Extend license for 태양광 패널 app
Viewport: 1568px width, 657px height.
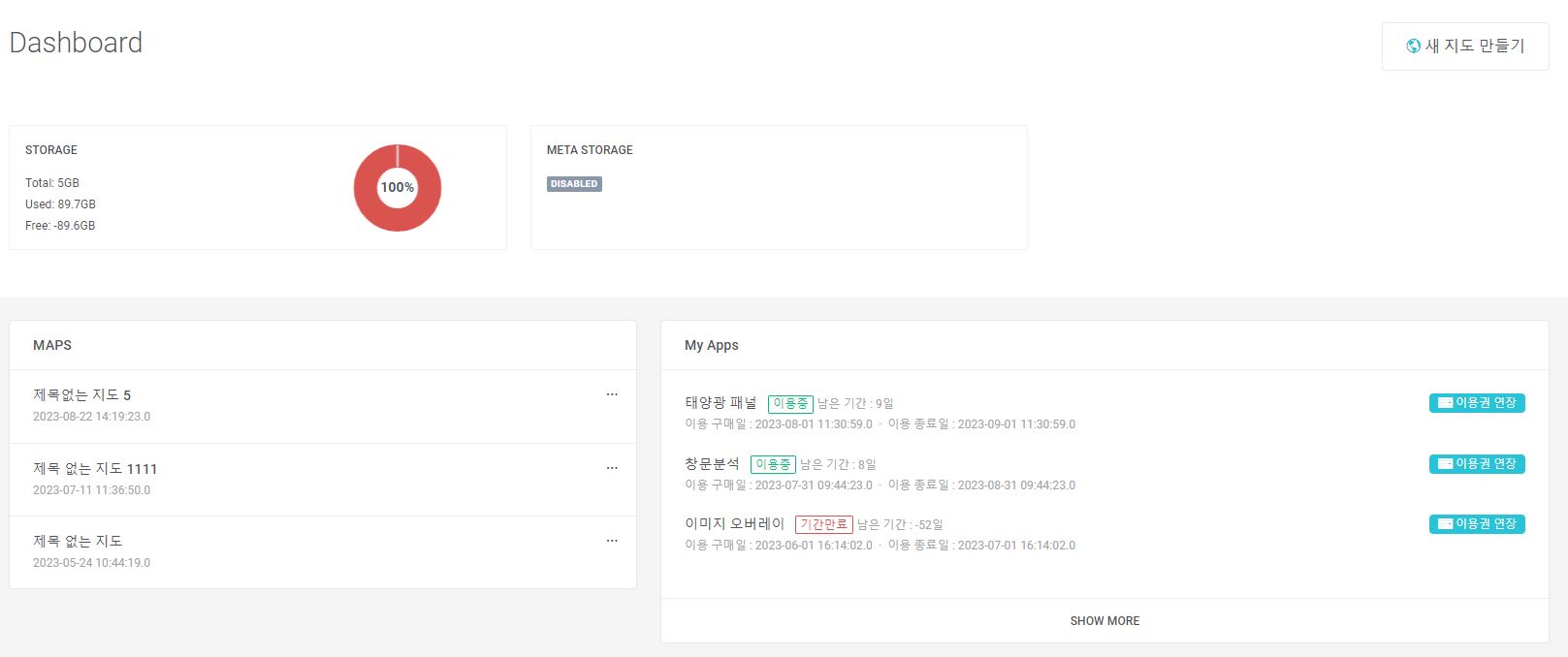tap(1476, 403)
